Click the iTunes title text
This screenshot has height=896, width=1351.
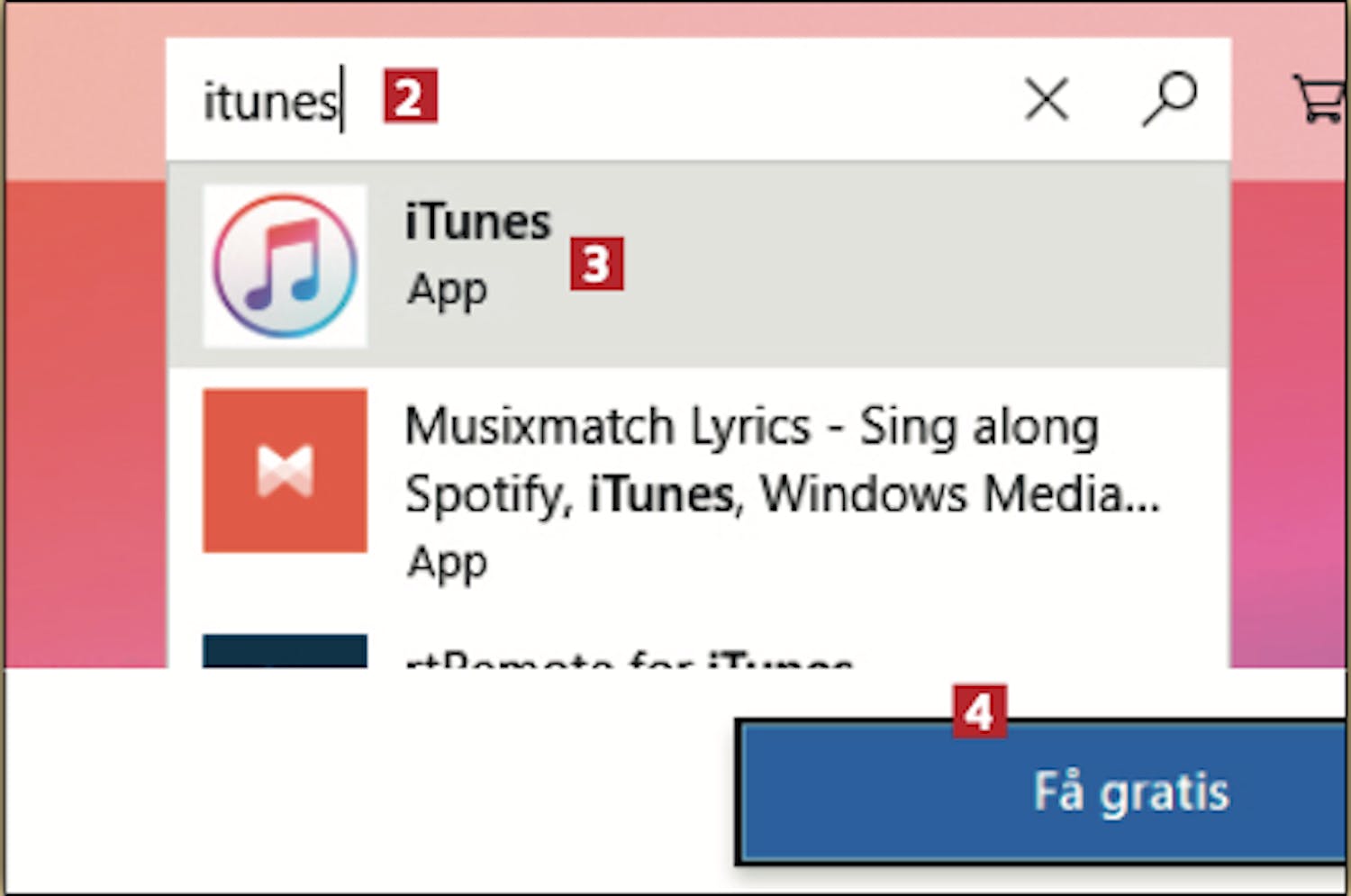click(477, 222)
